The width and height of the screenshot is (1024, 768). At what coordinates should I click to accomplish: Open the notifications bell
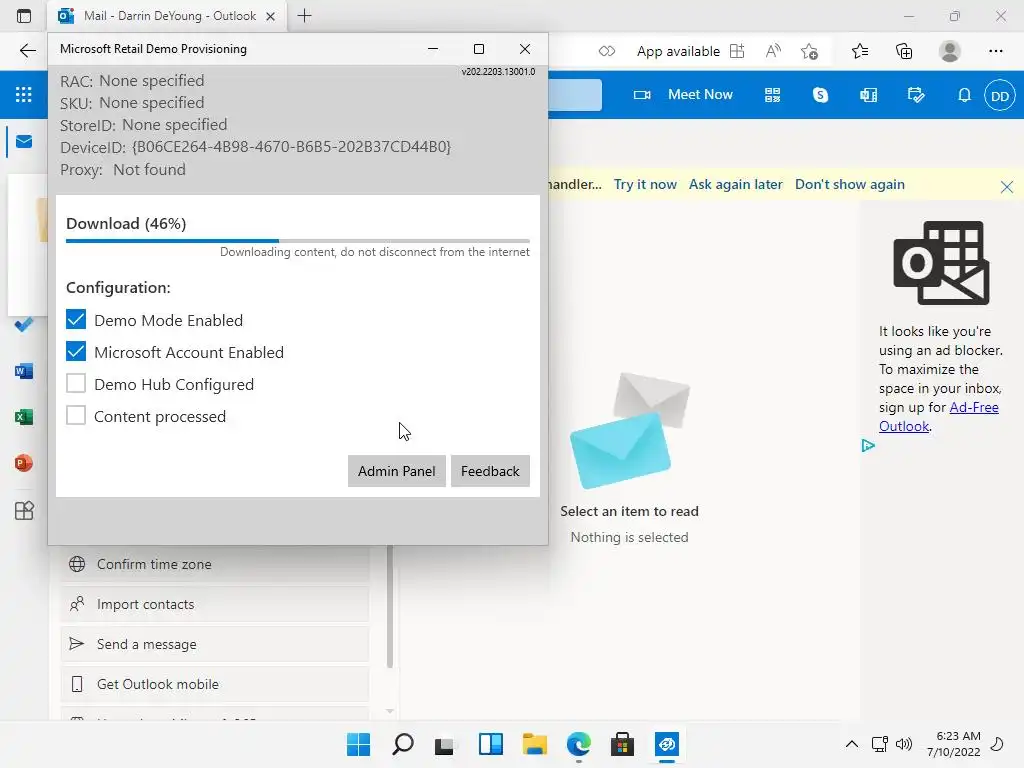[964, 95]
